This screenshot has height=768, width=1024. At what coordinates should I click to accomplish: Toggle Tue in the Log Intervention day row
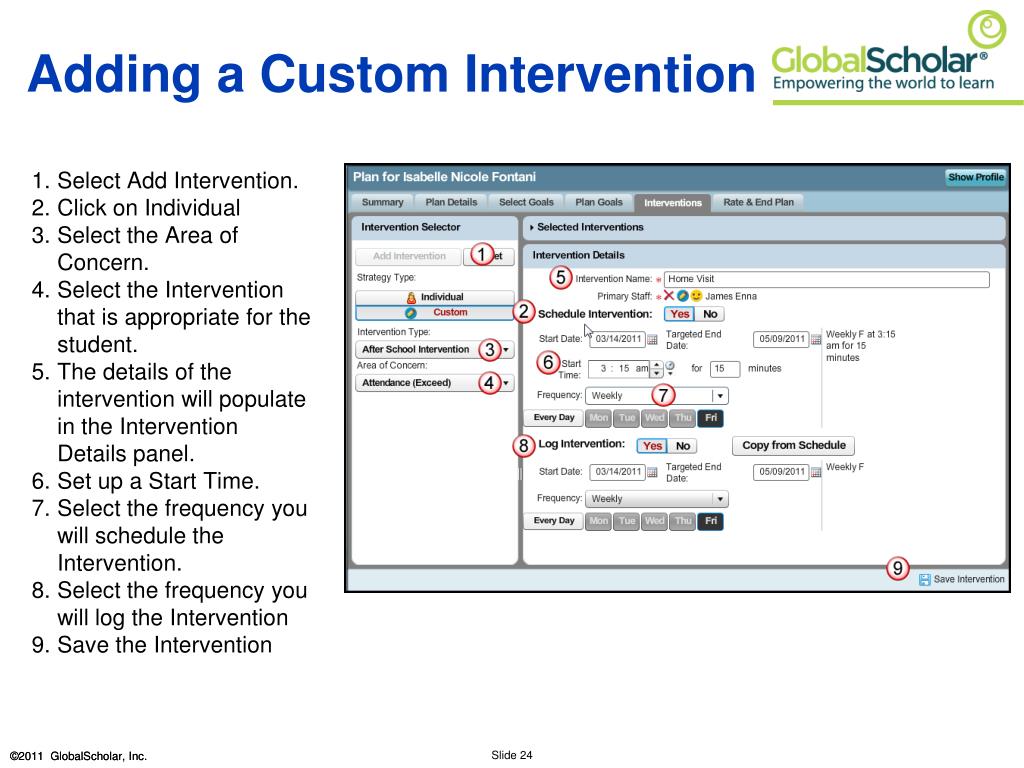click(627, 521)
